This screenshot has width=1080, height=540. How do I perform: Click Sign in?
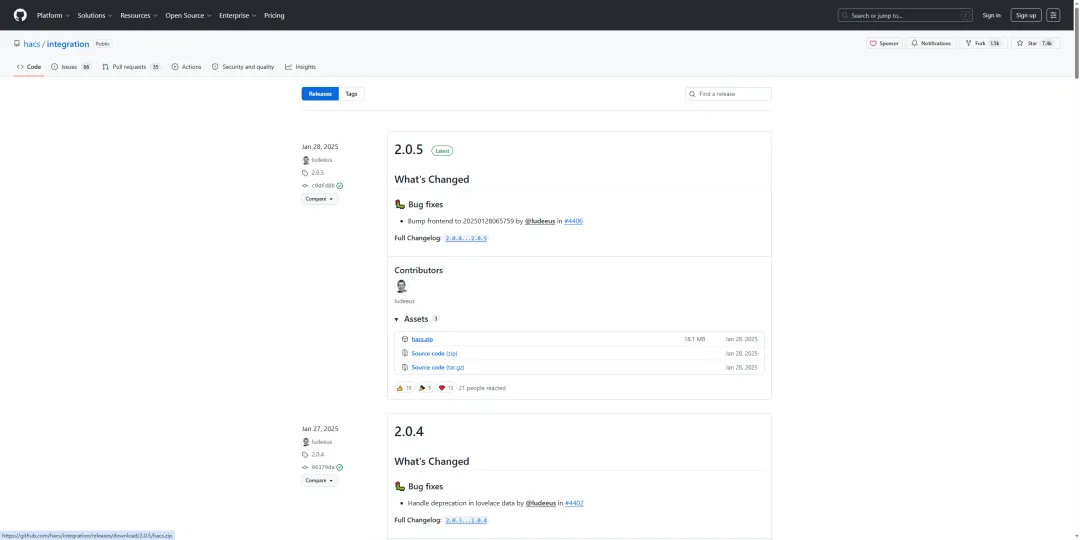(x=991, y=15)
